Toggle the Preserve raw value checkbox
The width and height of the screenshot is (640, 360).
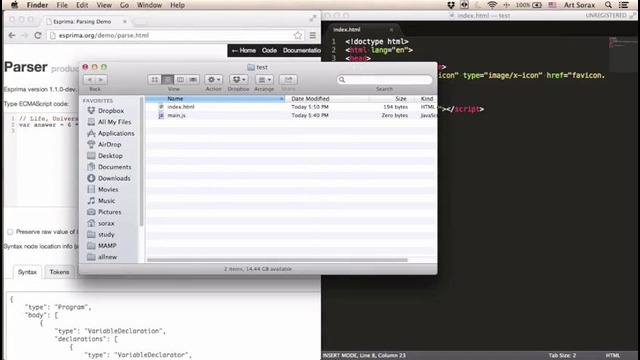[x=10, y=232]
